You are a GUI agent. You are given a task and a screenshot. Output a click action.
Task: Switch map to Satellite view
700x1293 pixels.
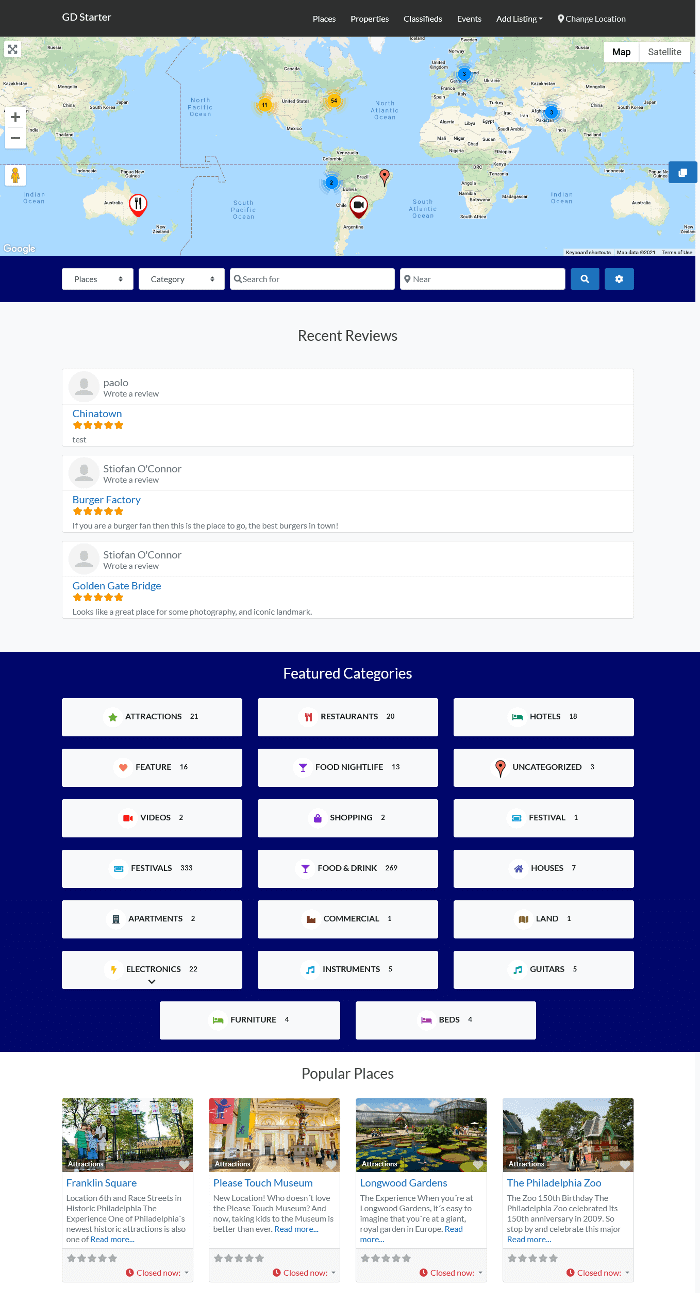click(664, 52)
